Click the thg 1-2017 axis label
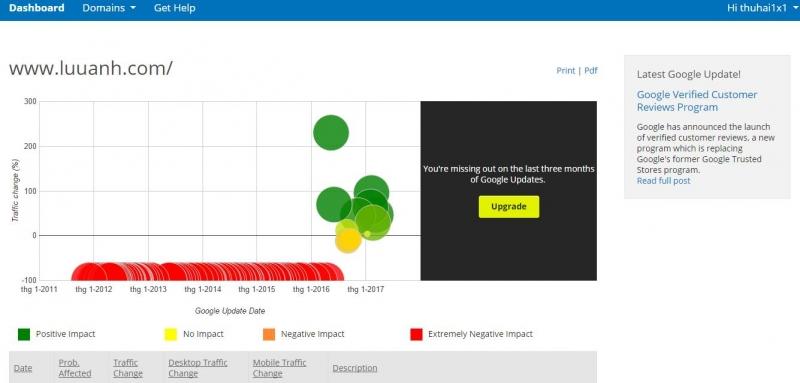The image size is (800, 383). click(x=365, y=289)
